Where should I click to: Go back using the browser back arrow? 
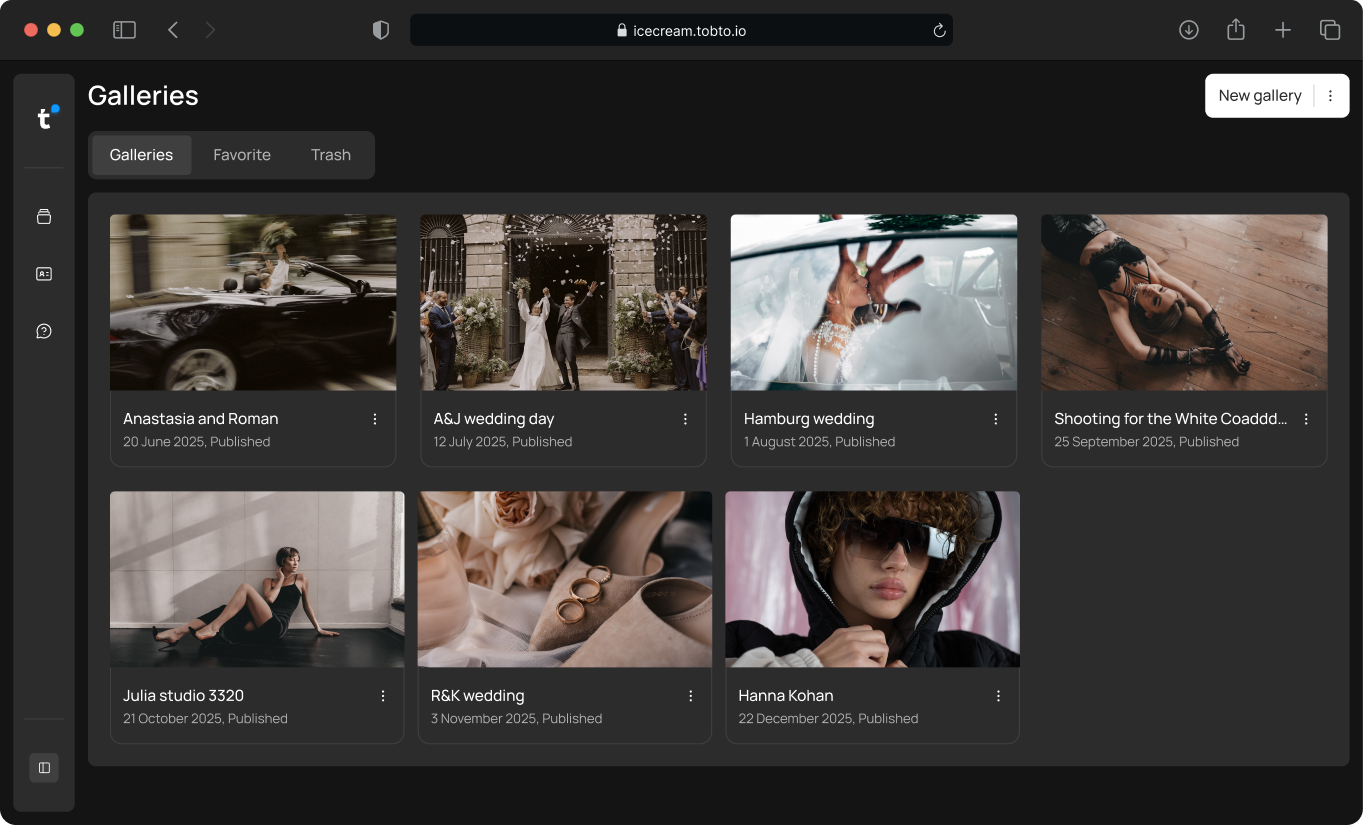coord(172,29)
